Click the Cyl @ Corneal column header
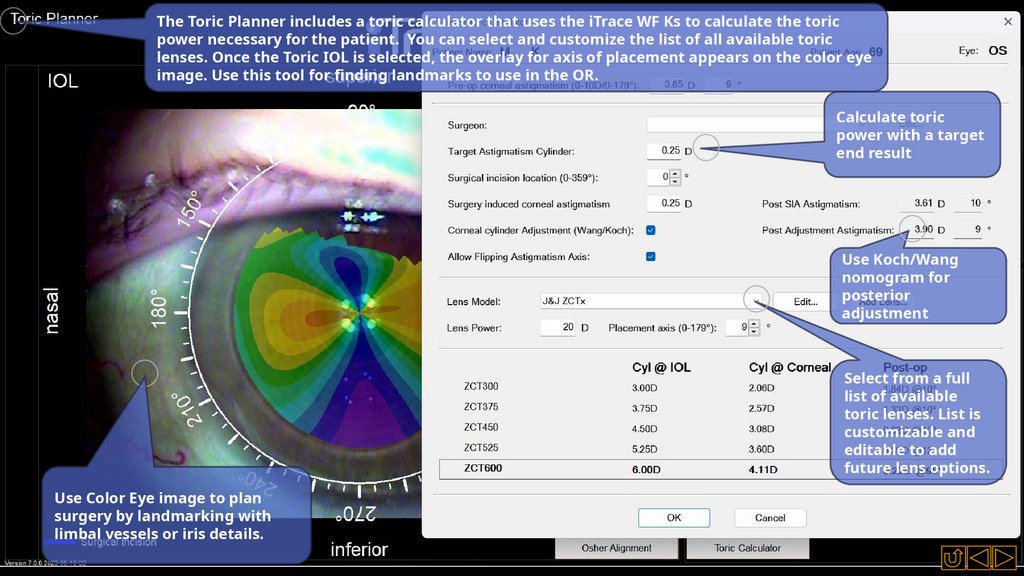 click(790, 367)
